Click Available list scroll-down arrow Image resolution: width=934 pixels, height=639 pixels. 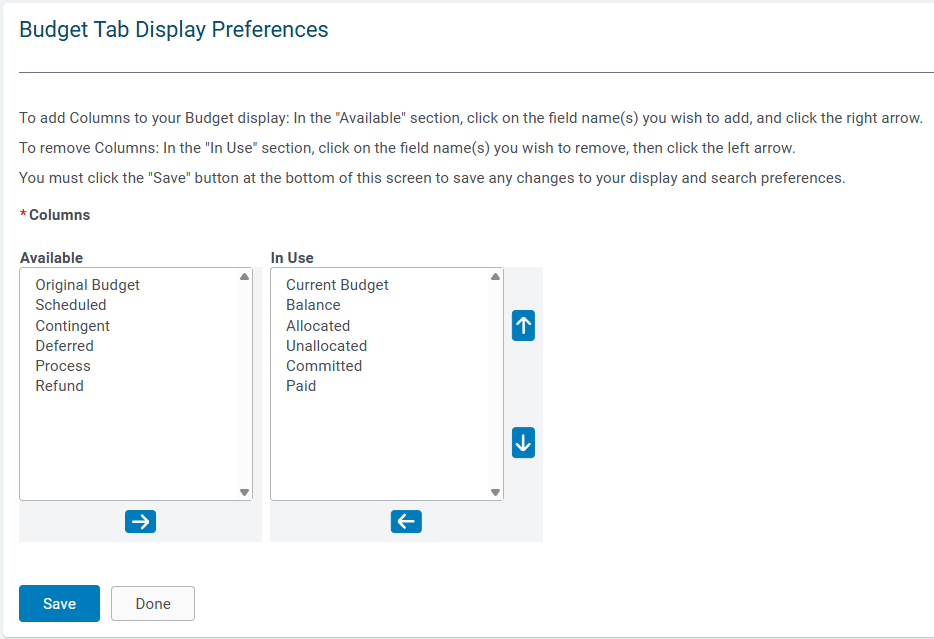point(244,493)
